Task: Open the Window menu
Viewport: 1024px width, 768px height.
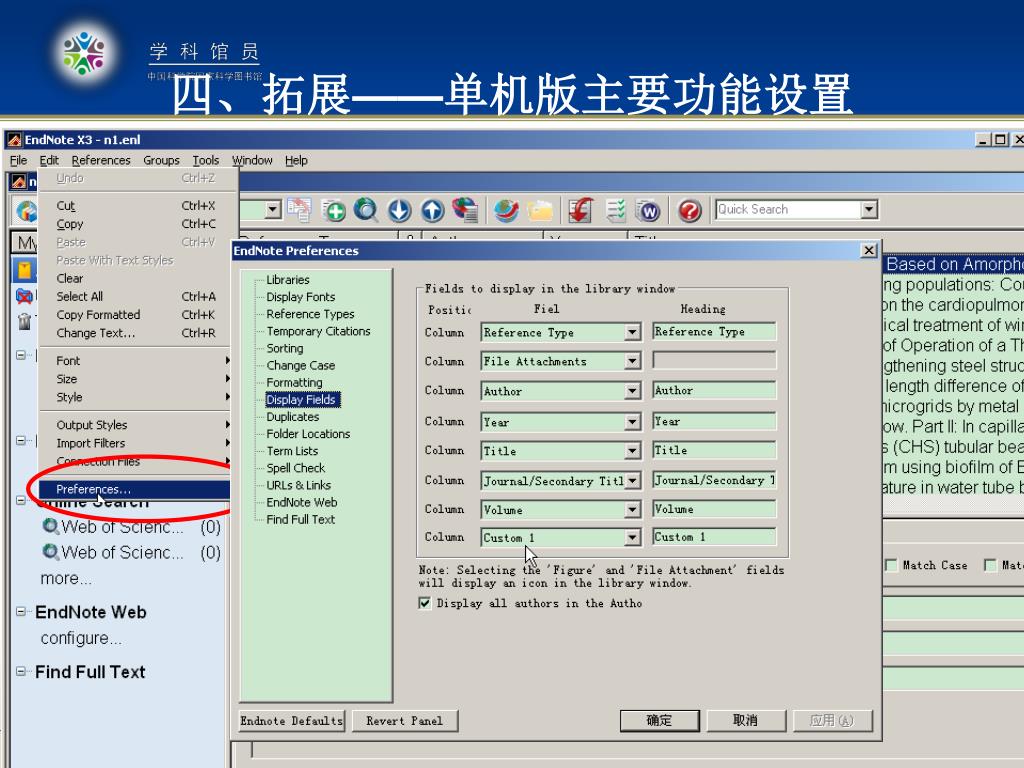Action: pos(252,161)
